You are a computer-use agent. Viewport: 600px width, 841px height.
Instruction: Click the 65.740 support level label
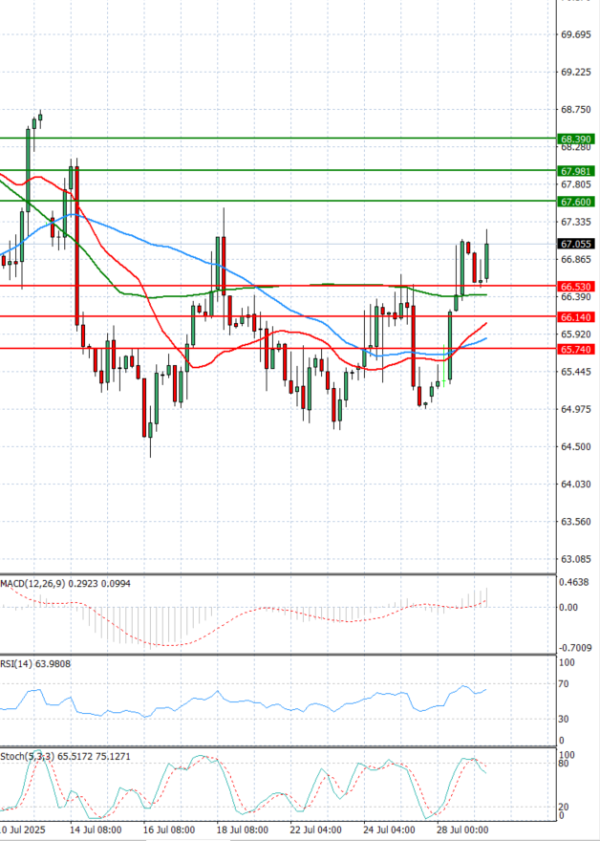576,349
